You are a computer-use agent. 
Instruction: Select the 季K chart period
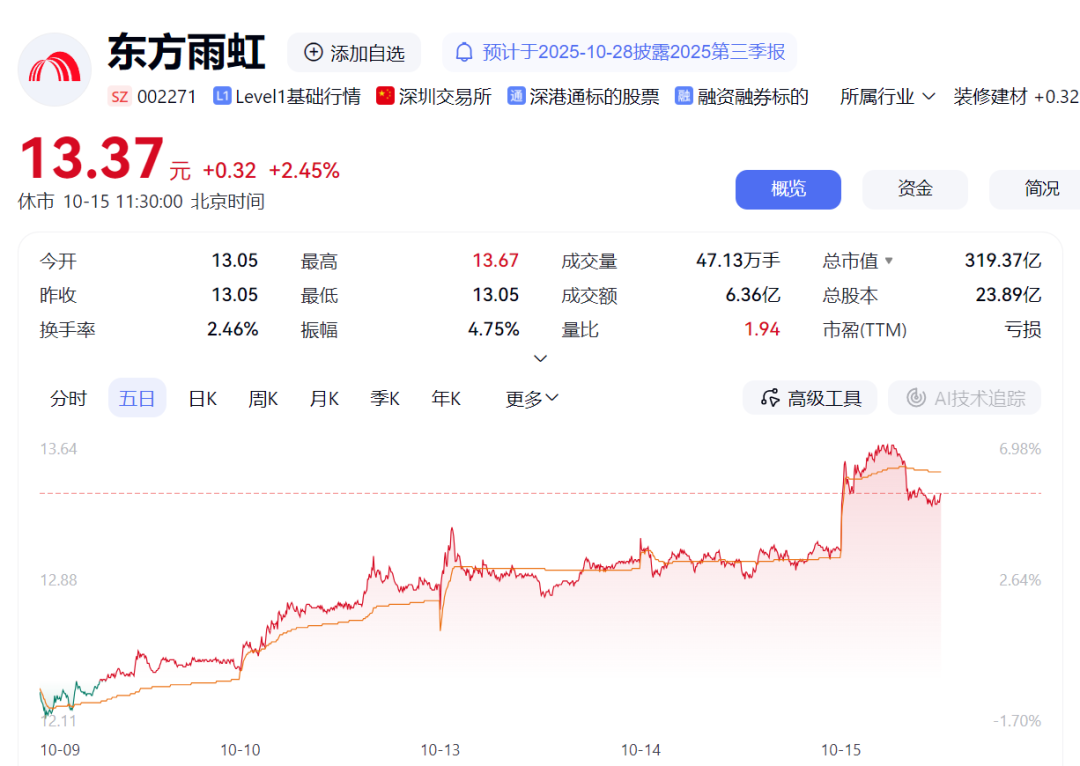click(x=384, y=398)
